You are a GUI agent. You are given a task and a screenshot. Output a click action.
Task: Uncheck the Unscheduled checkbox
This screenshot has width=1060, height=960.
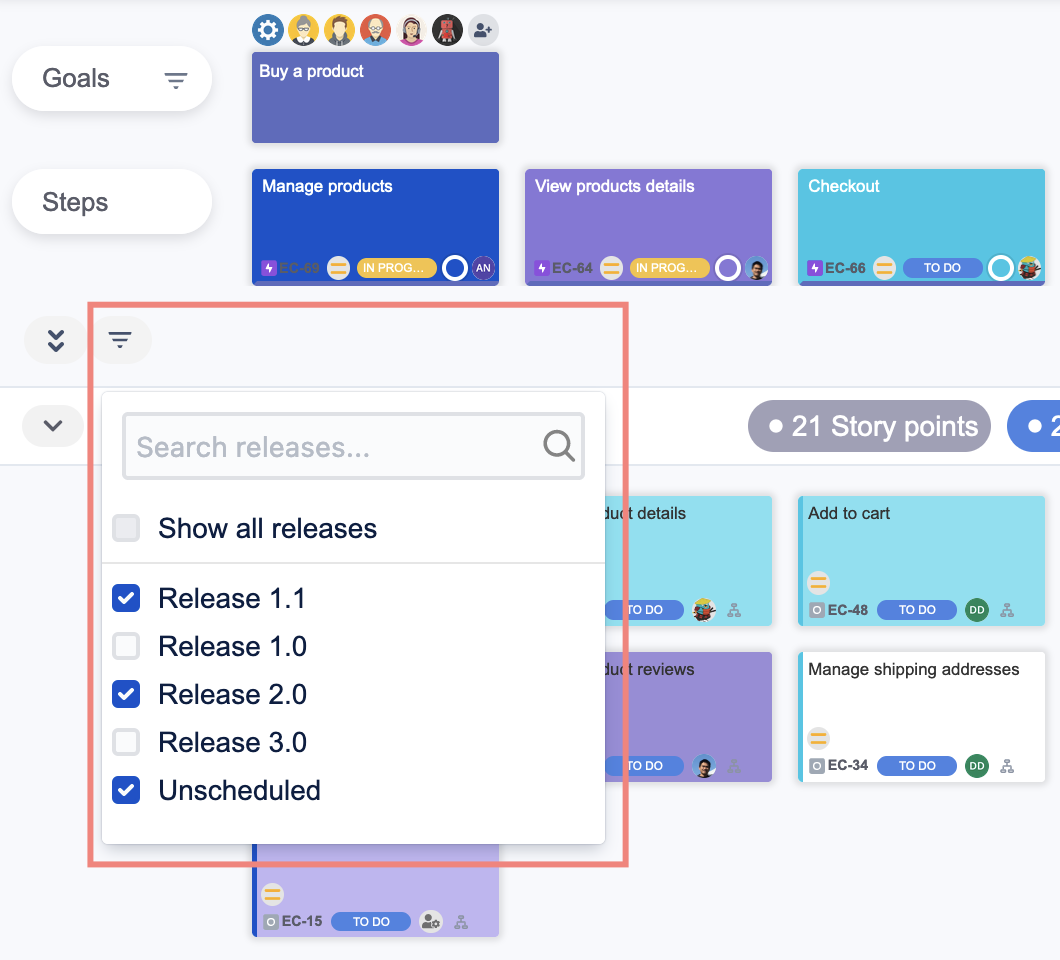[126, 790]
